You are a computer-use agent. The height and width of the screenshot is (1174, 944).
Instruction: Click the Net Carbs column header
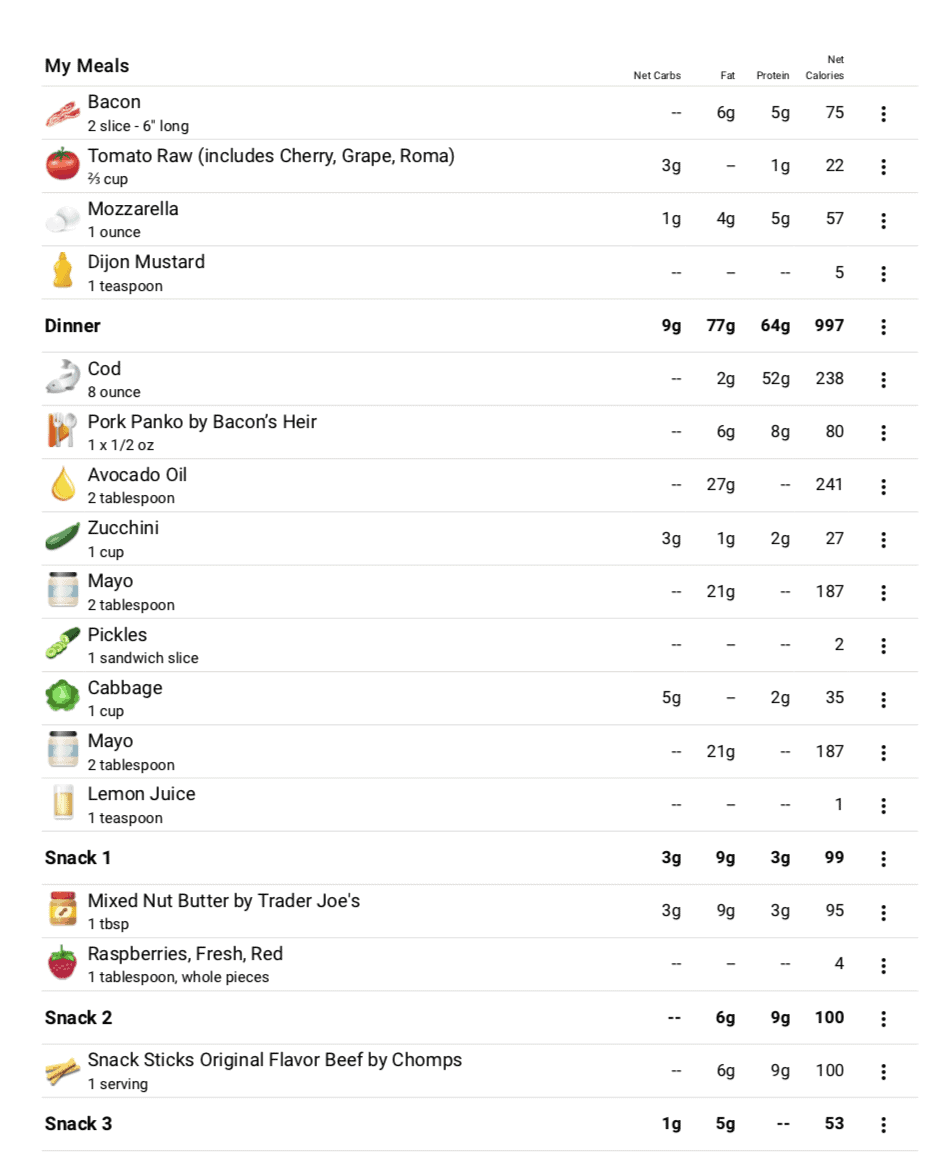pyautogui.click(x=657, y=76)
